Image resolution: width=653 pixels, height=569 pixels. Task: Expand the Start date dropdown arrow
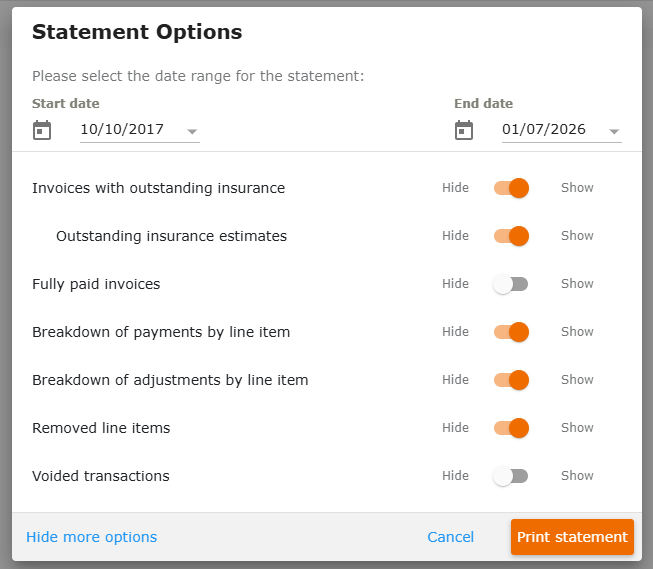[192, 132]
